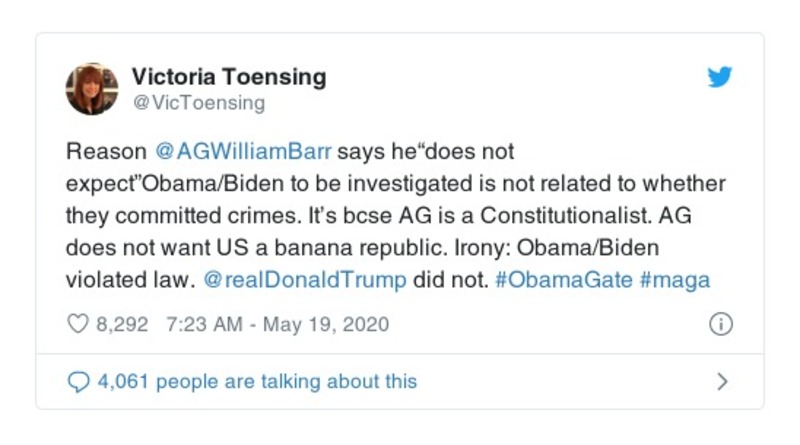The height and width of the screenshot is (445, 800).
Task: Follow the @AGWilliamBarr mention link
Action: click(x=243, y=152)
